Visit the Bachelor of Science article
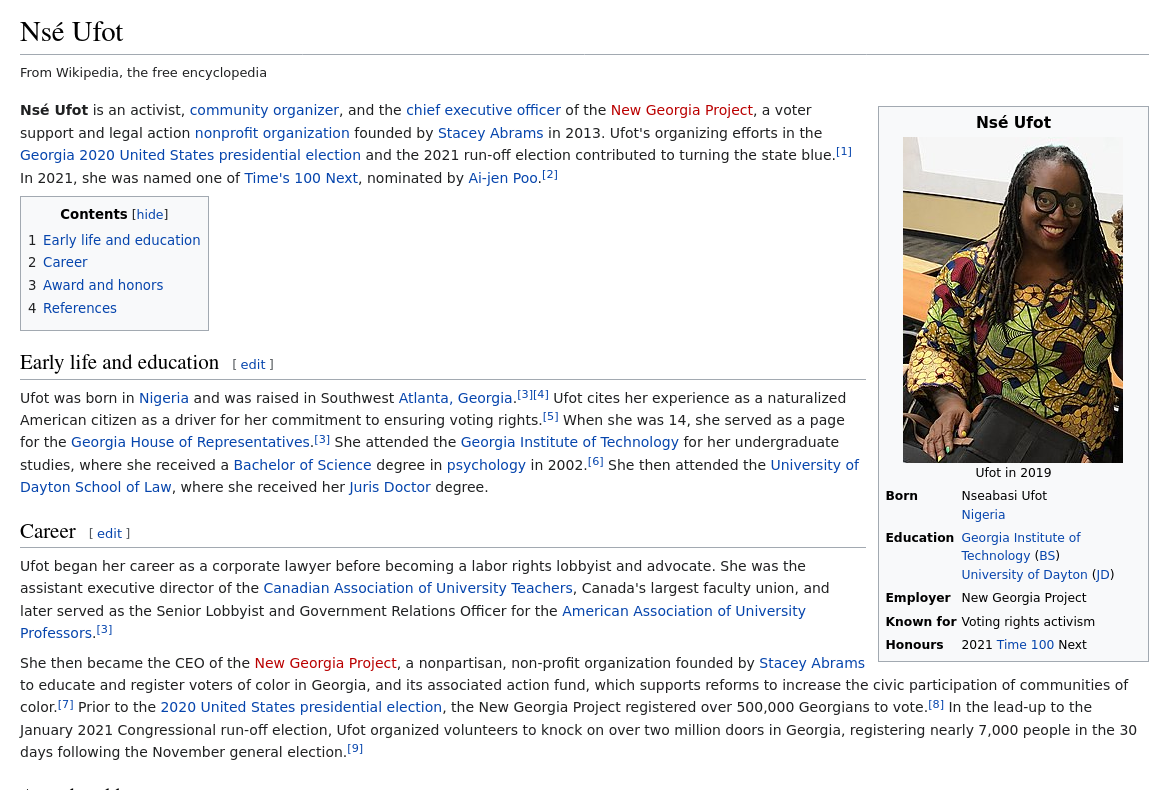Viewport: 1164px width, 790px height. pos(303,466)
